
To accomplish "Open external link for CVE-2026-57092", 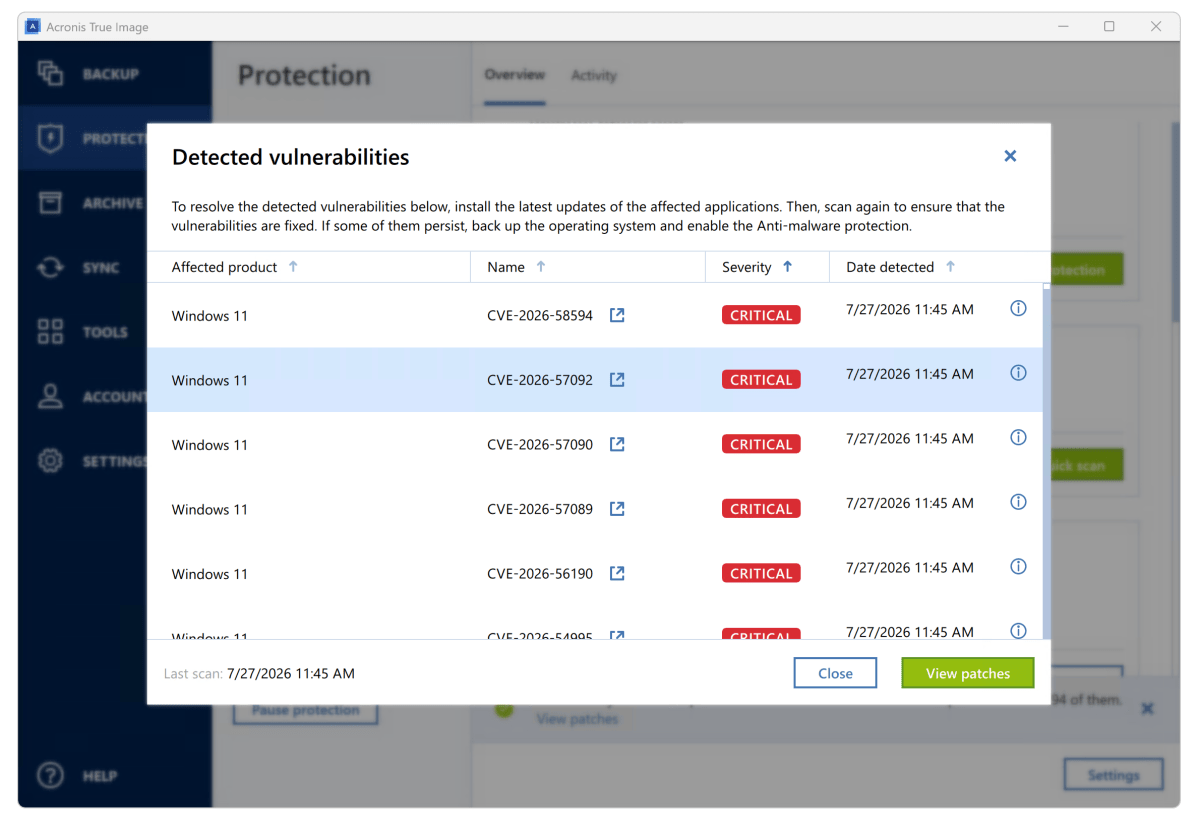I will coord(617,380).
